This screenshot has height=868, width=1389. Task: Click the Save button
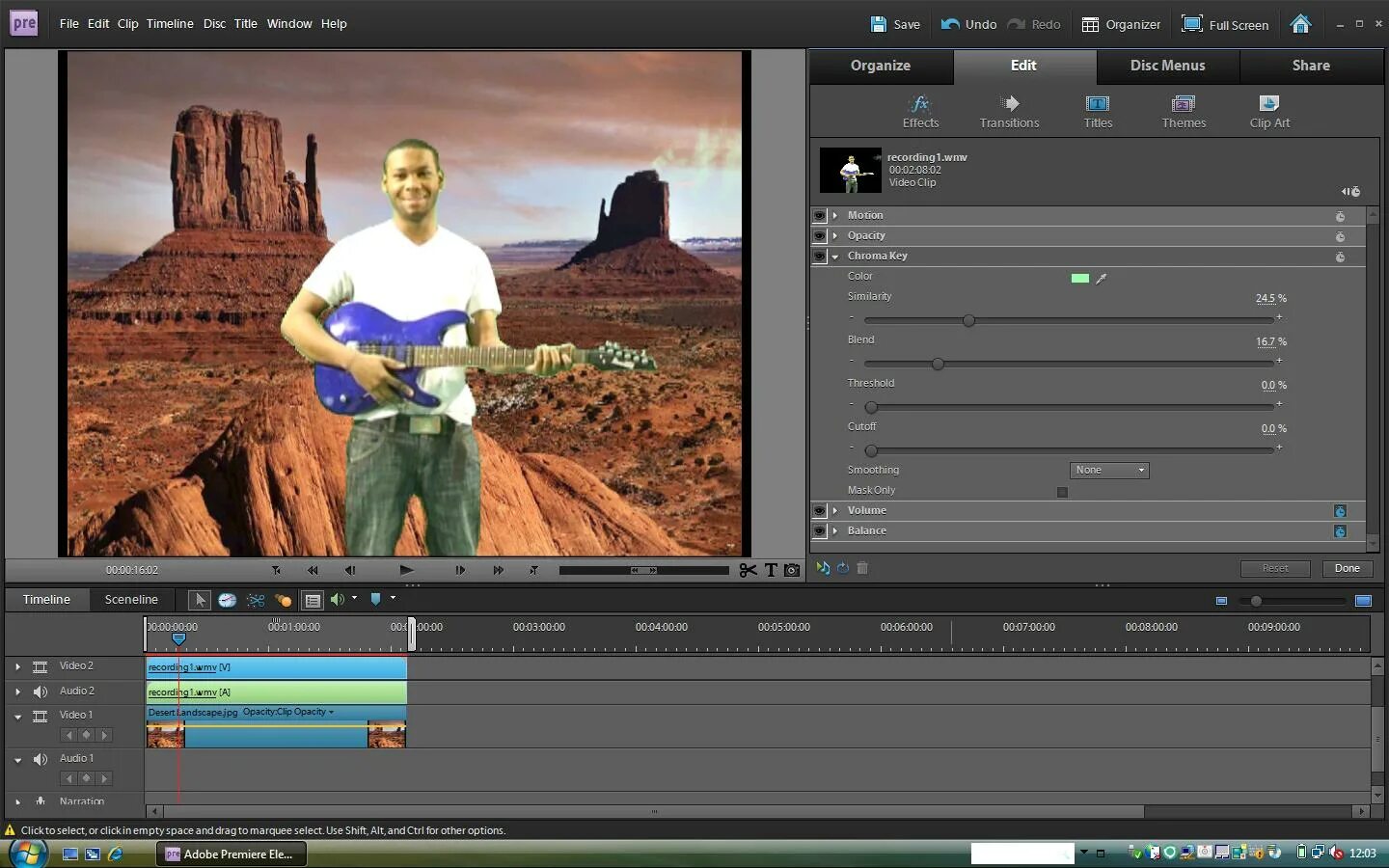(895, 24)
